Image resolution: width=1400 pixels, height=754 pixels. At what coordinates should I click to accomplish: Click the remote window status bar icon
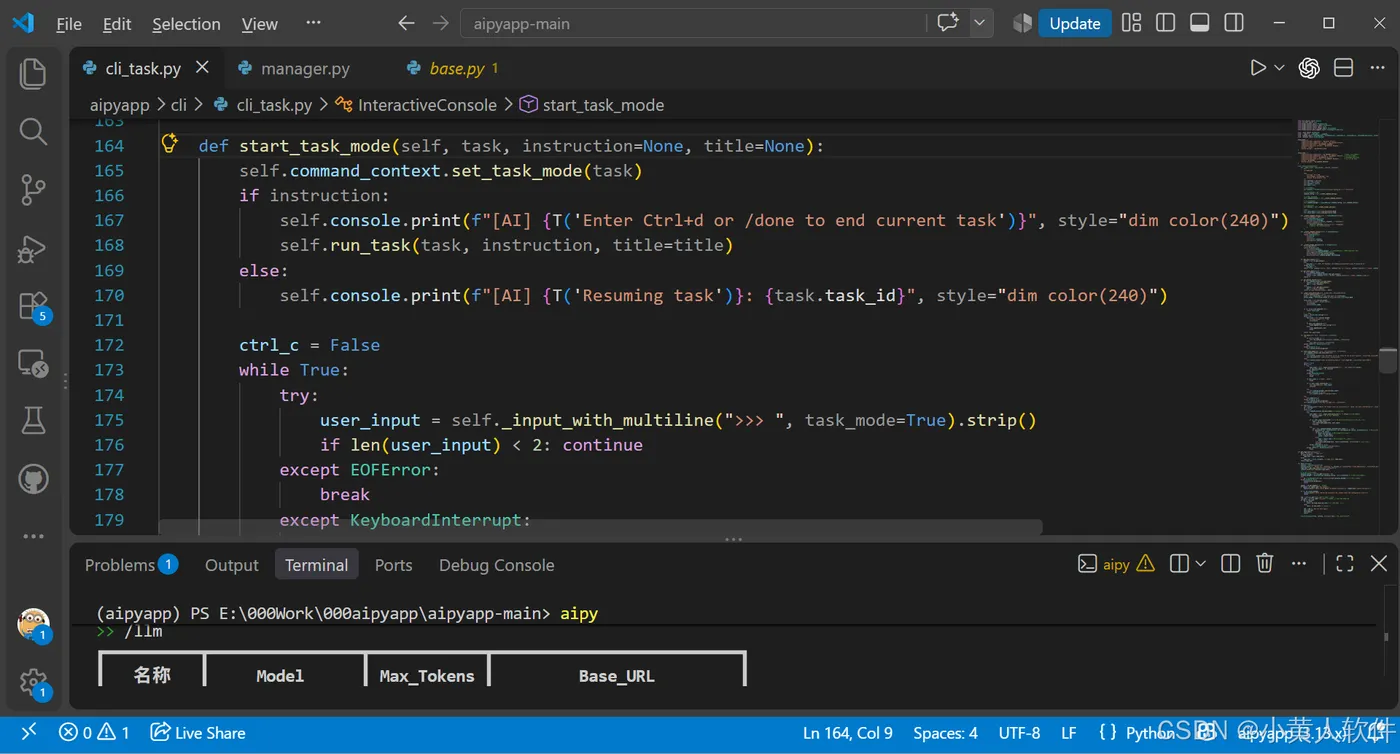click(x=29, y=733)
